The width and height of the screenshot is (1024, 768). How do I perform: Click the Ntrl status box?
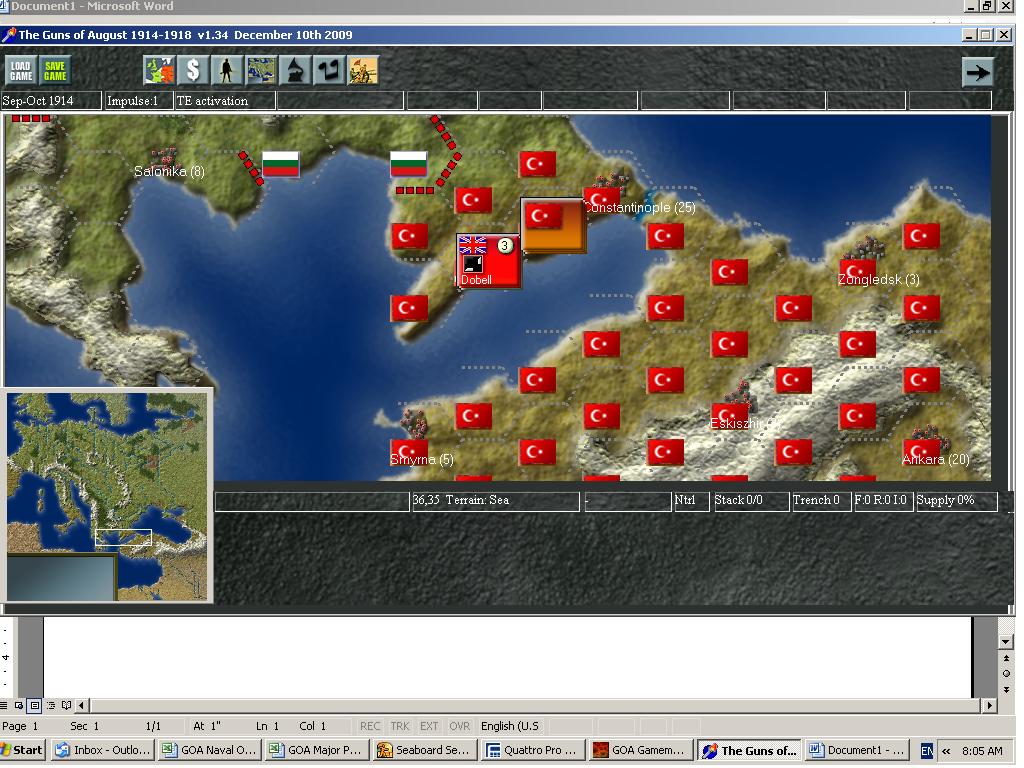691,500
